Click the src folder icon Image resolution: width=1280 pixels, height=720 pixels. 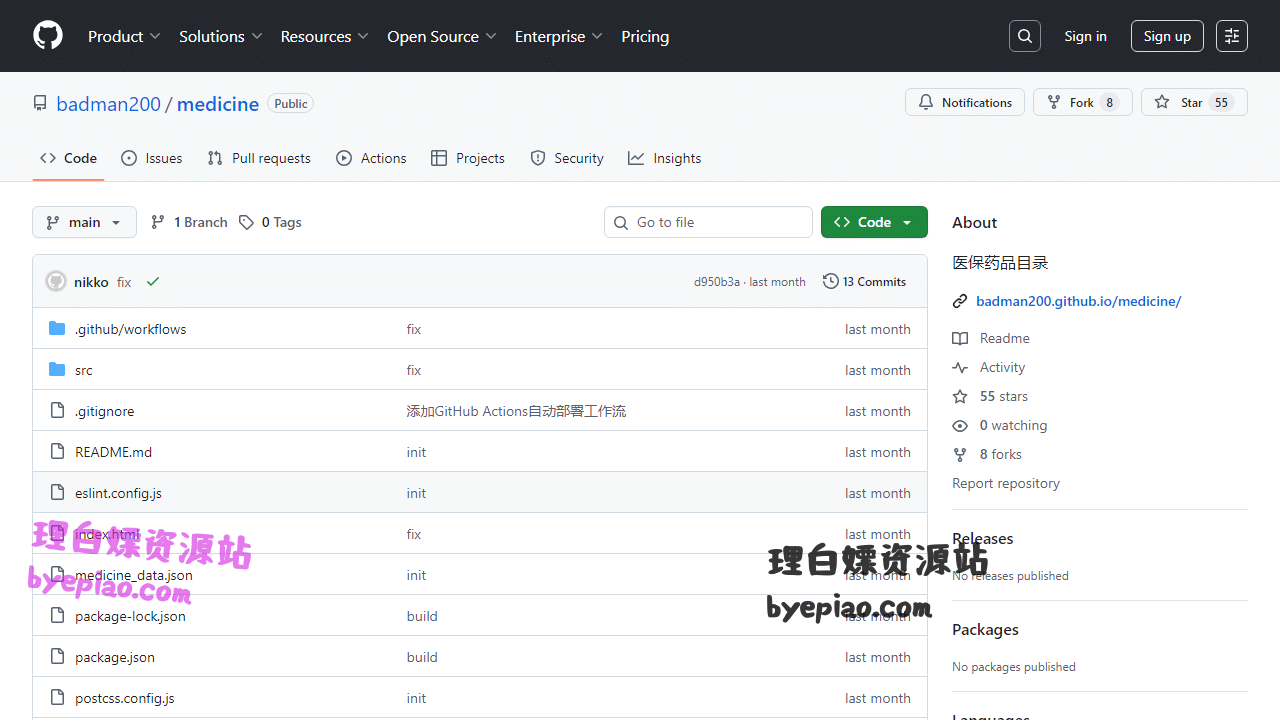tap(57, 369)
